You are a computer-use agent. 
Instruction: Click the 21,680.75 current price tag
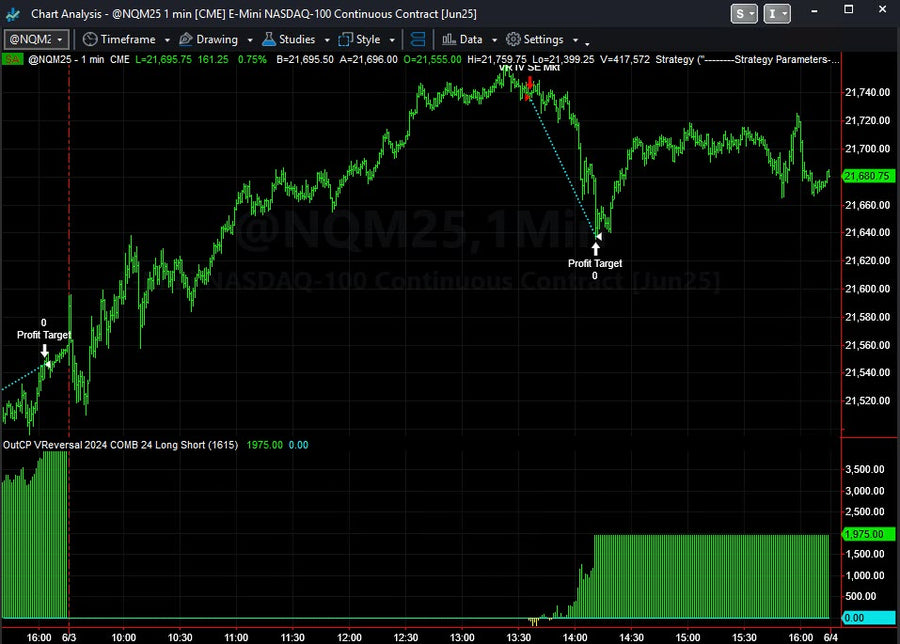pyautogui.click(x=868, y=176)
